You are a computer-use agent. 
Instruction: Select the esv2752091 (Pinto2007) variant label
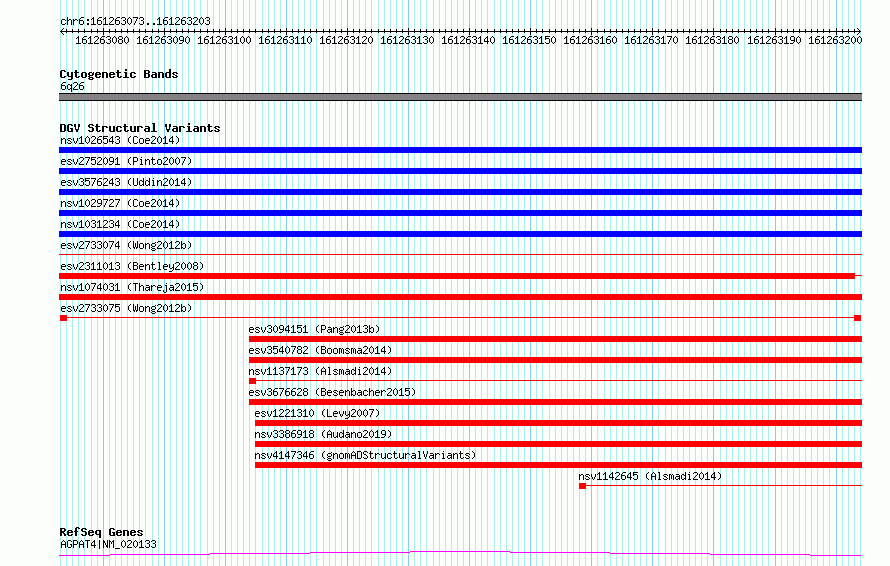(x=126, y=161)
